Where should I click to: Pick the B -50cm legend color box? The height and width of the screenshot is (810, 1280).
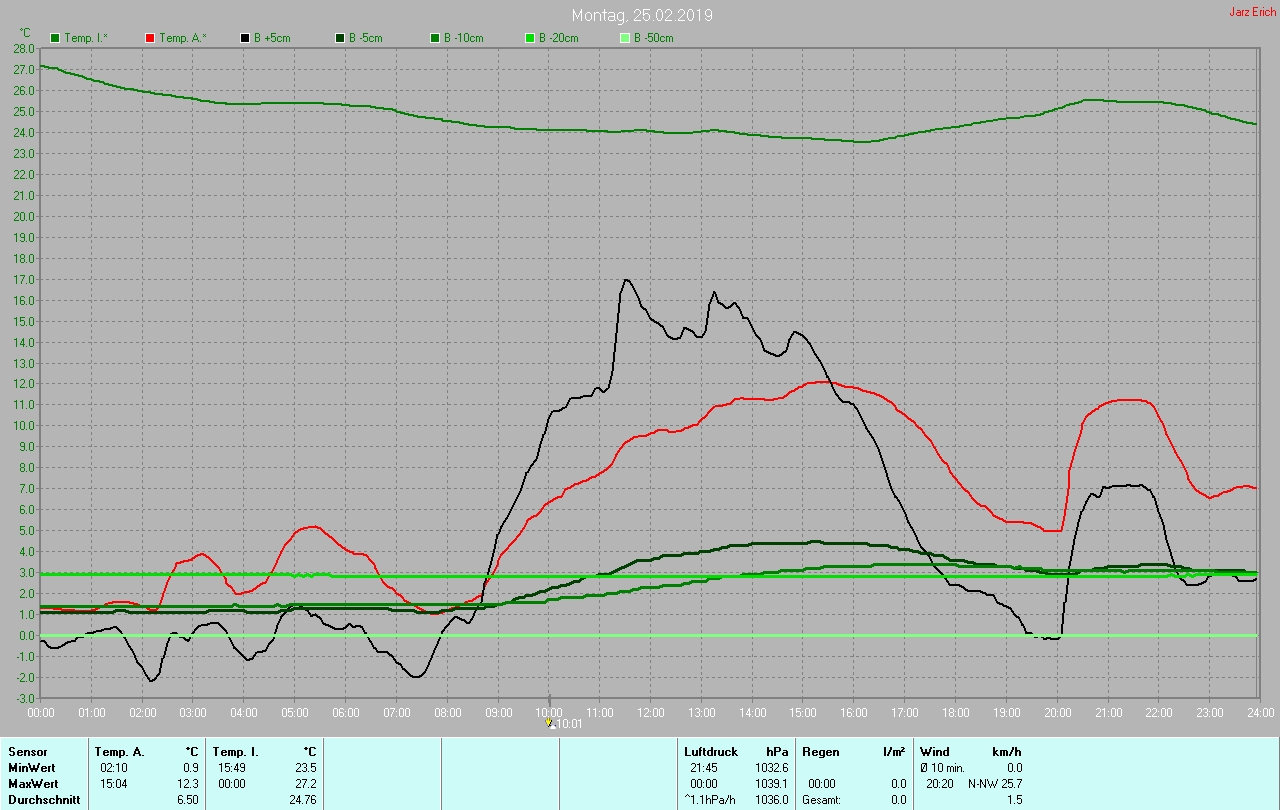pos(625,38)
